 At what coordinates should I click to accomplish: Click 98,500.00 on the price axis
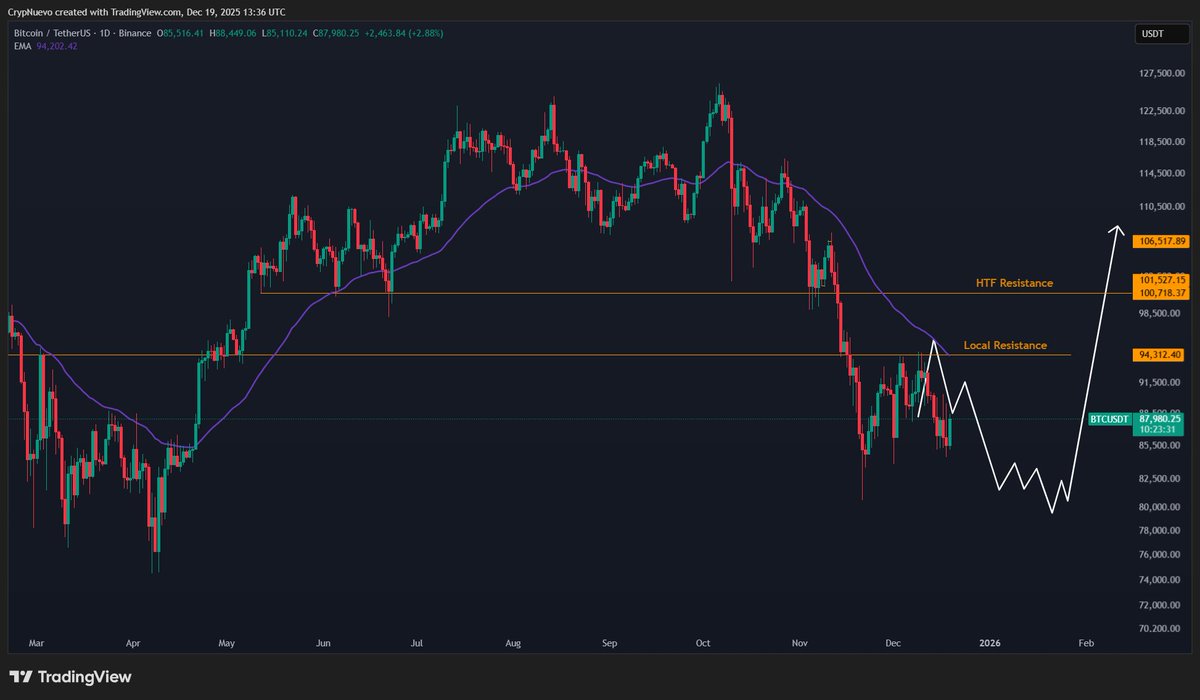click(x=1162, y=312)
